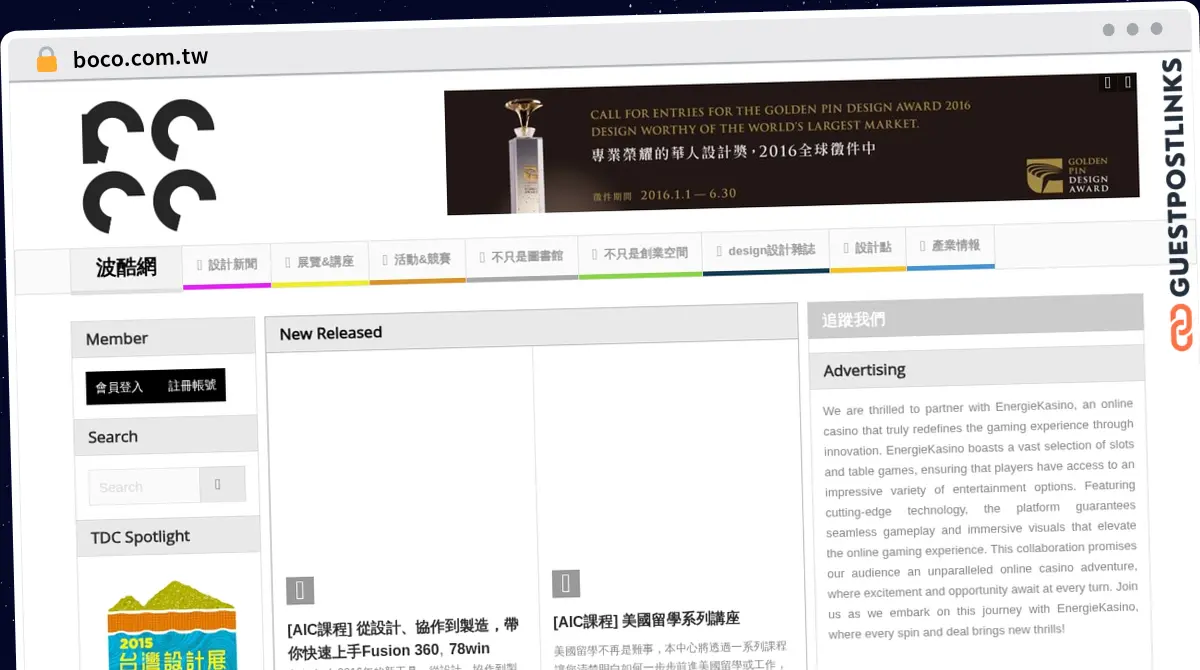Viewport: 1200px width, 670px height.
Task: Click the previous-slide arrow on the banner
Action: click(x=1105, y=83)
